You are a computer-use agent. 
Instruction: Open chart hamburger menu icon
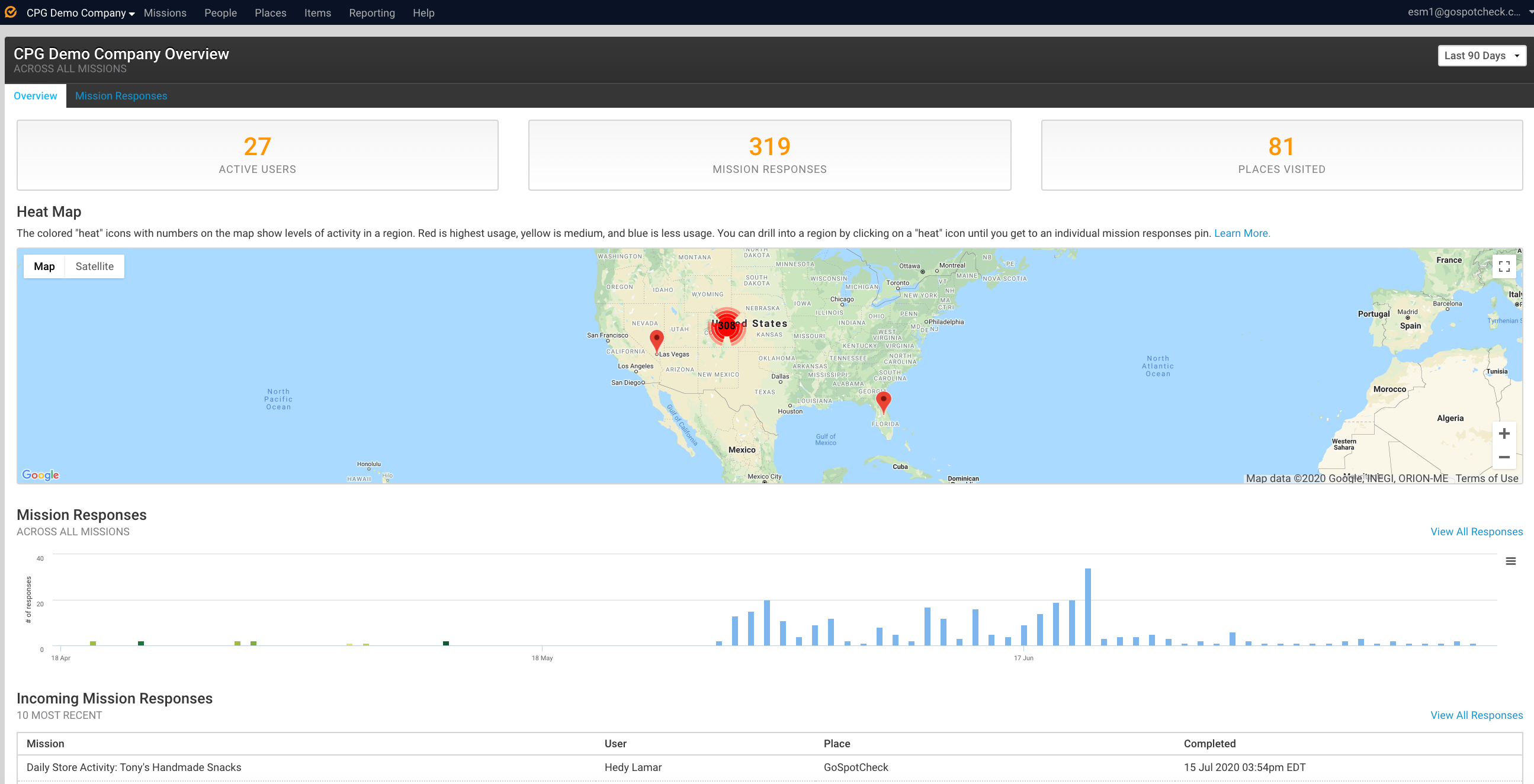1510,561
